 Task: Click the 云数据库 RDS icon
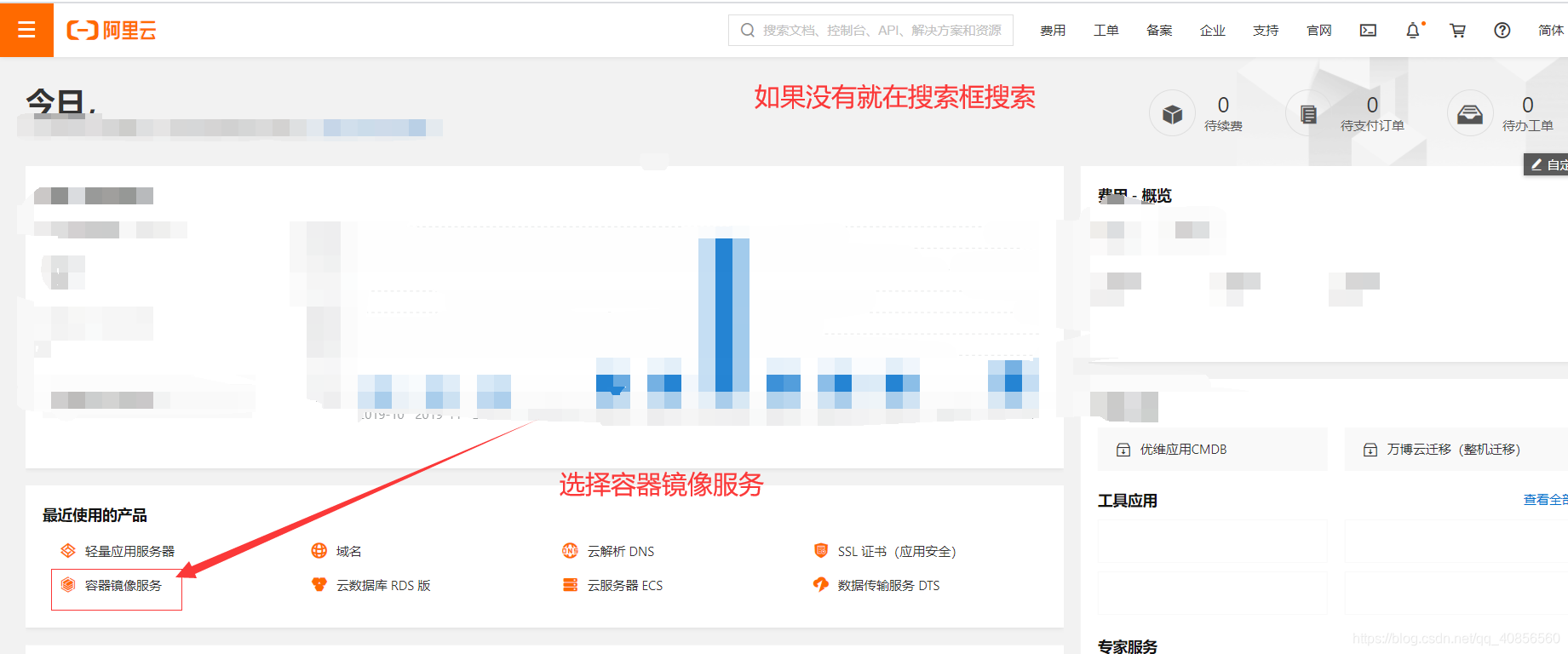coord(319,585)
